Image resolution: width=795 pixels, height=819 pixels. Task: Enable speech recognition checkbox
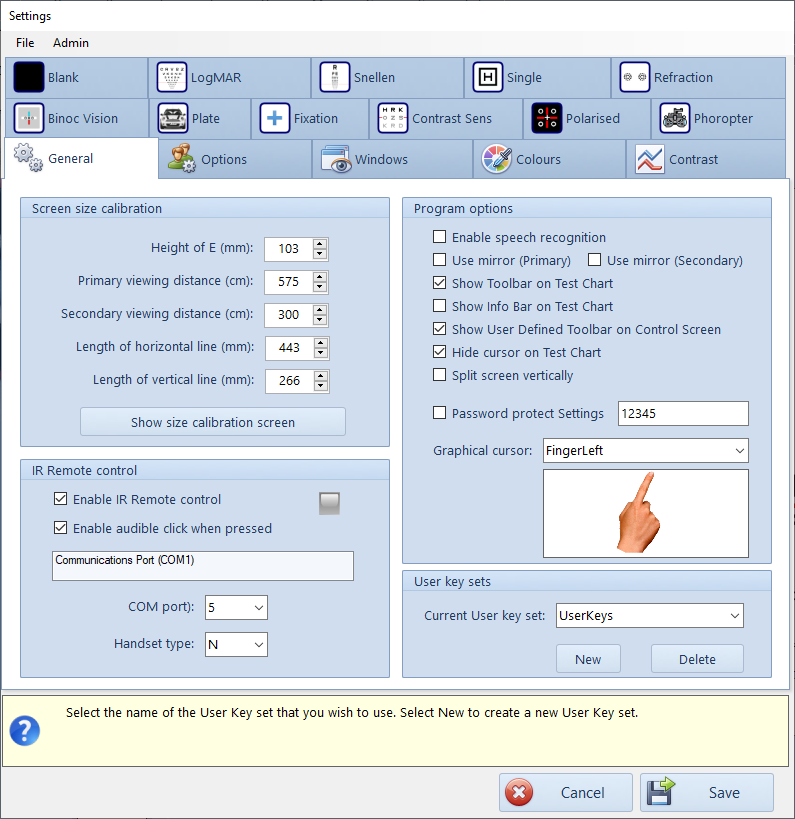coord(440,238)
